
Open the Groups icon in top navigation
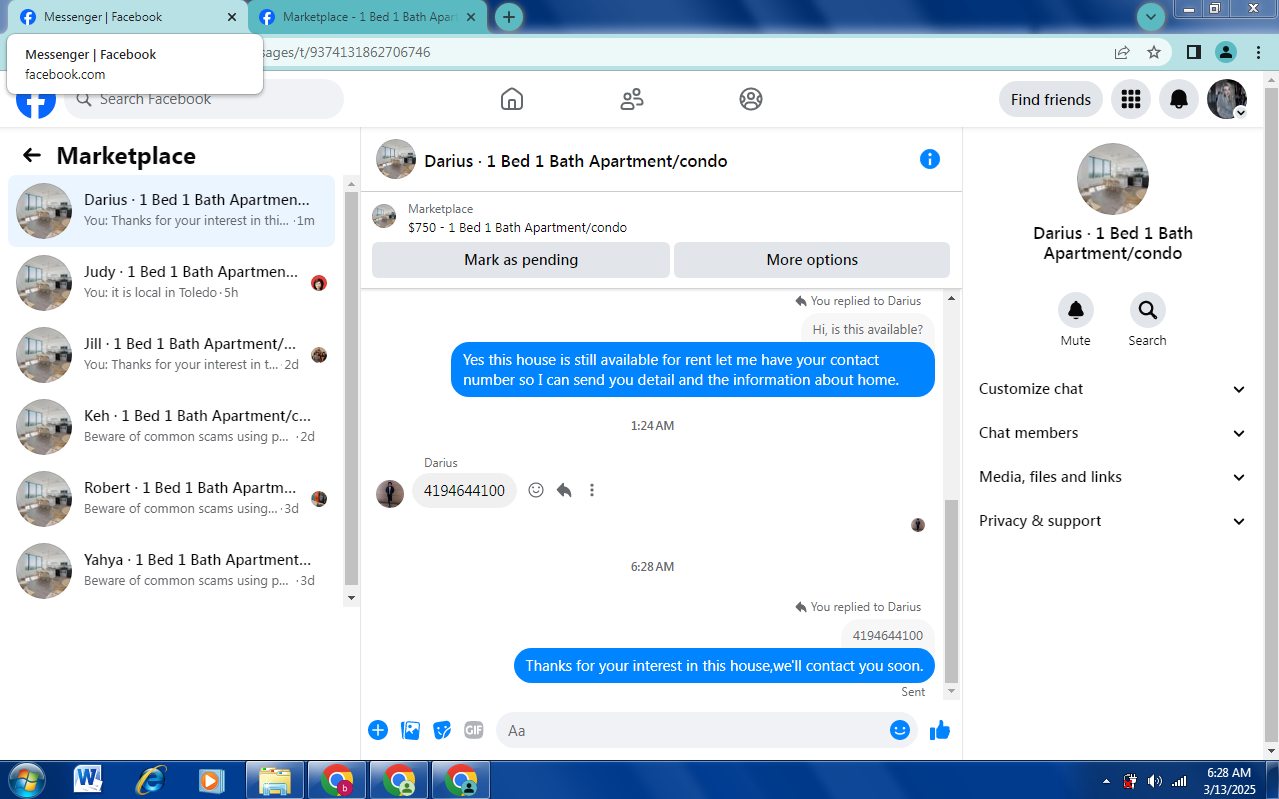tap(751, 99)
